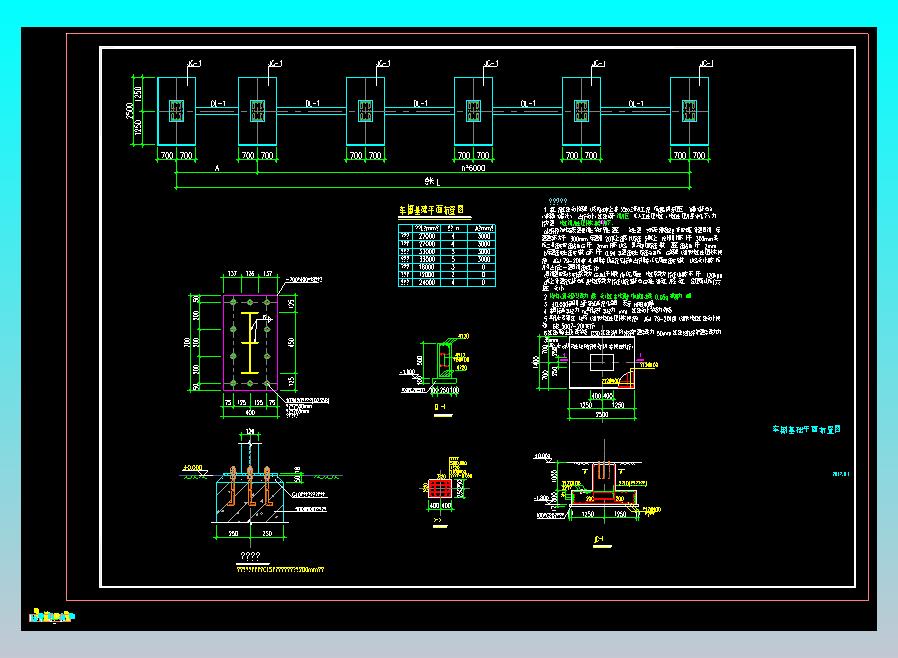Click the table cell reading 18000
898x658 pixels.
[x=427, y=267]
